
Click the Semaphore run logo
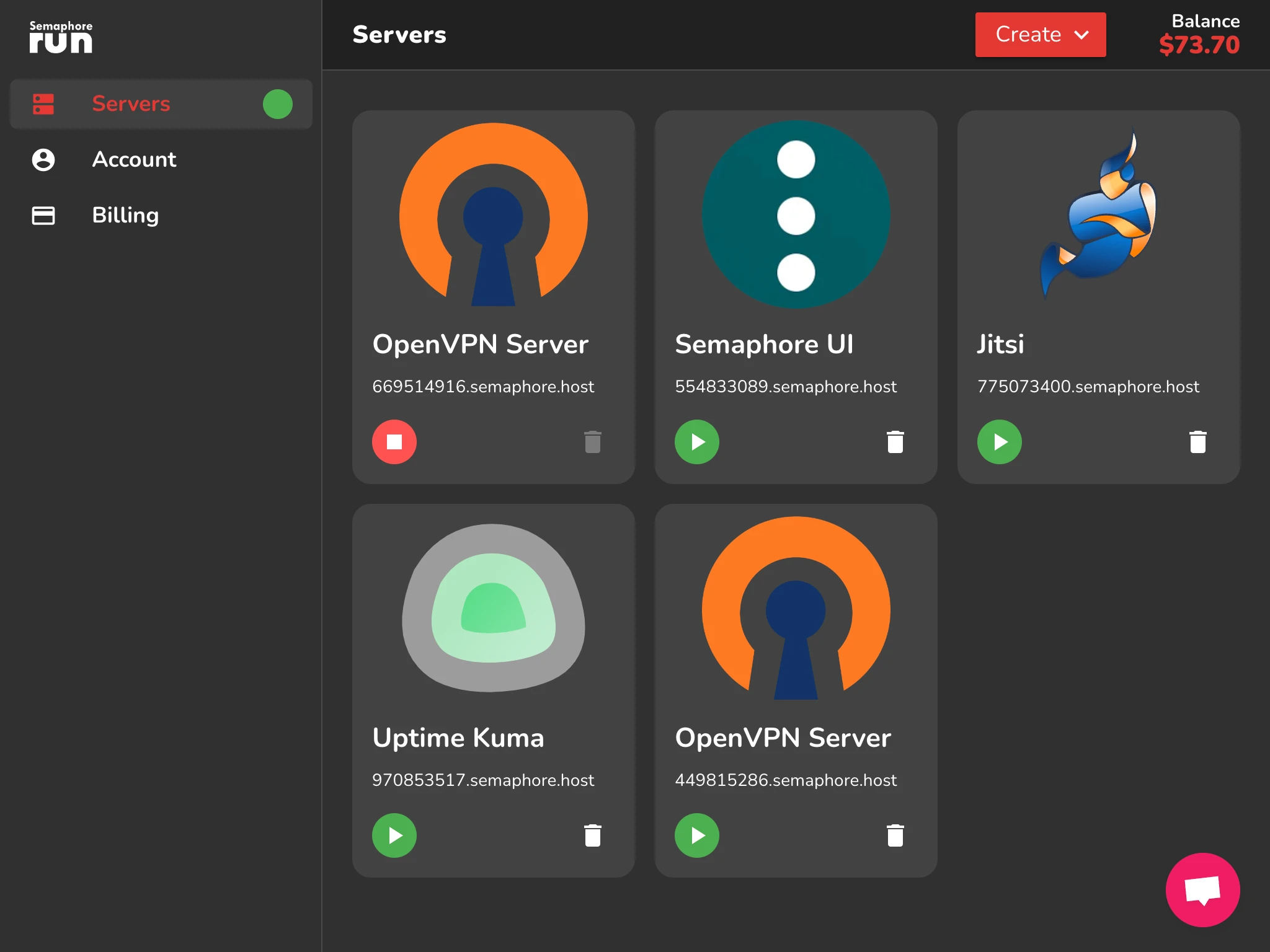(x=61, y=37)
